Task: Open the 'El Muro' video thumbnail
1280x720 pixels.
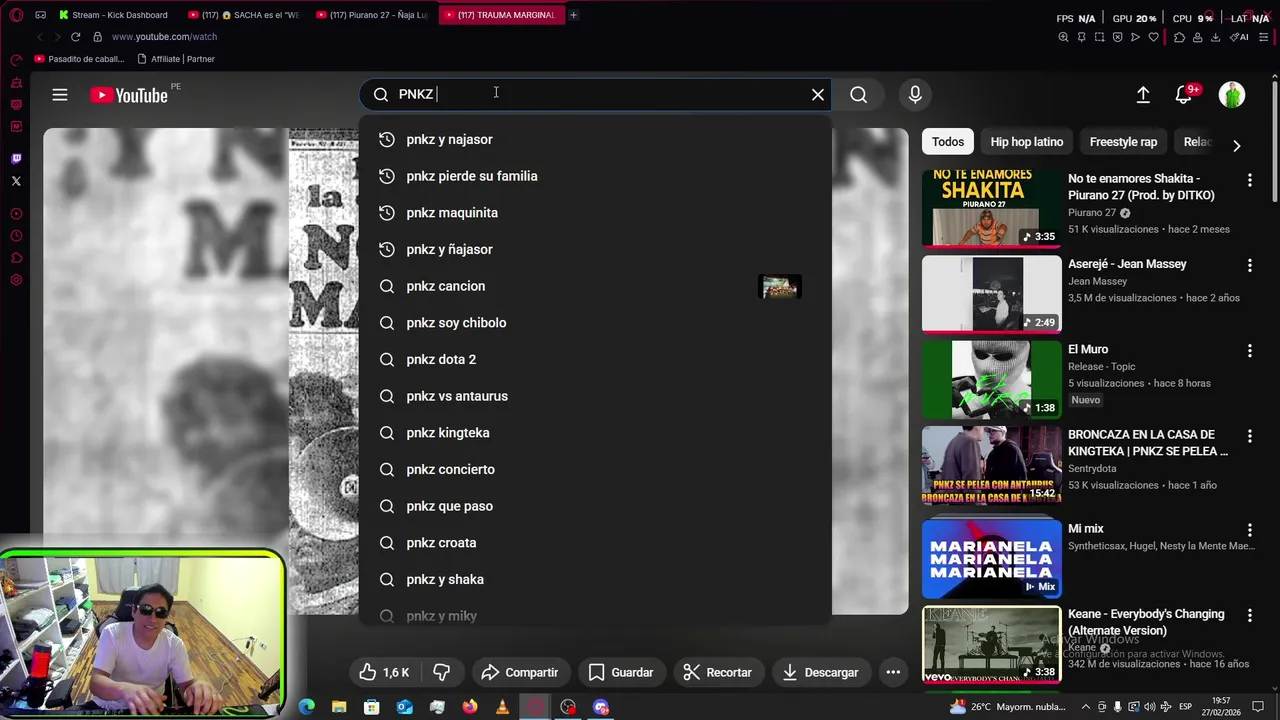Action: click(991, 379)
